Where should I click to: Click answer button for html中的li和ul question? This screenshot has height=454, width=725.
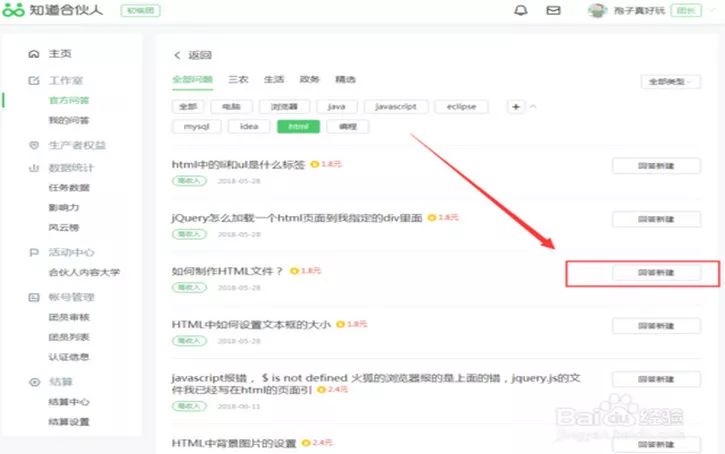click(x=656, y=166)
